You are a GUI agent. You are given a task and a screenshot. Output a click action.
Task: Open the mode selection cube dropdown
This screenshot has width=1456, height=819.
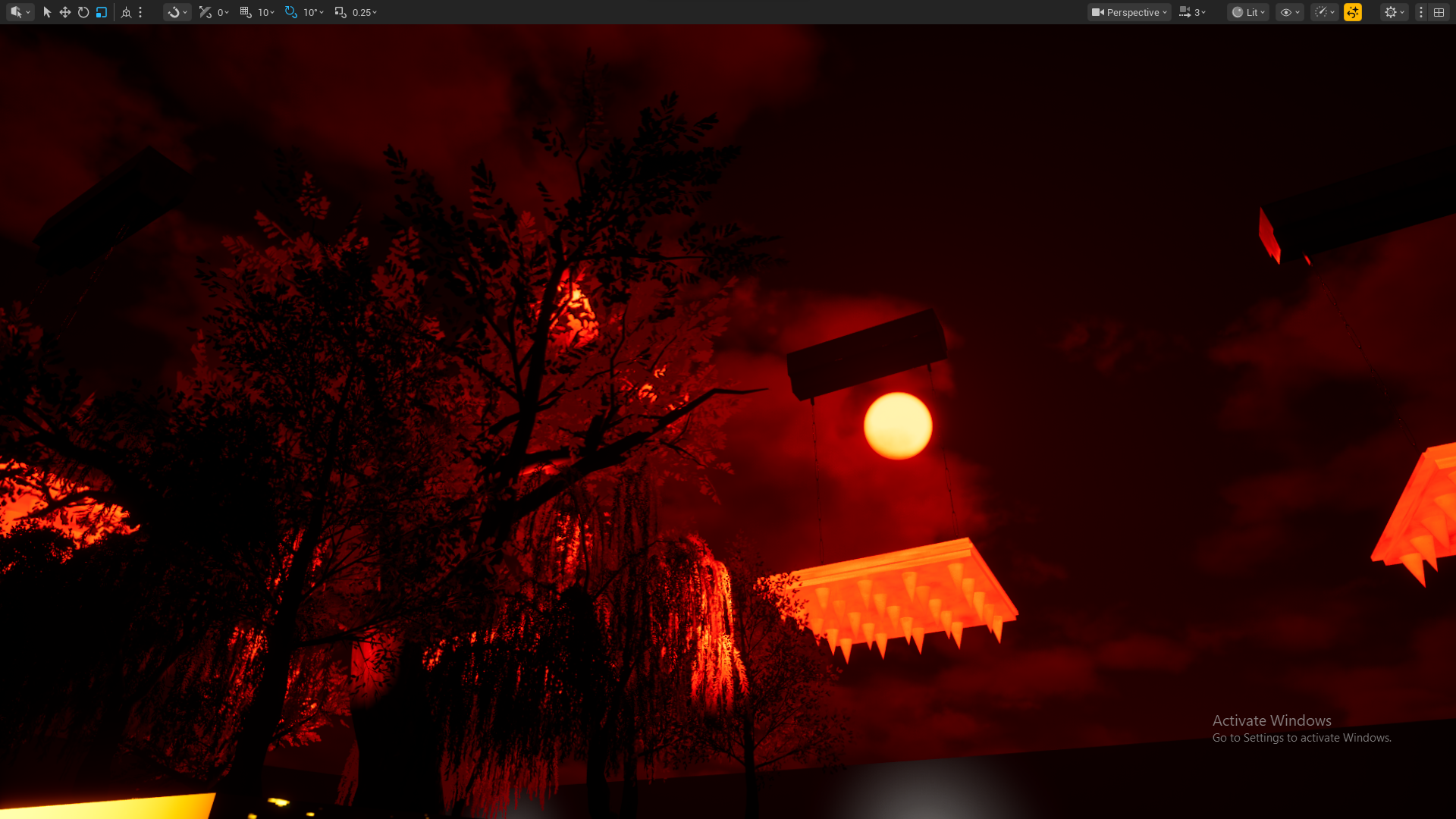tap(20, 12)
